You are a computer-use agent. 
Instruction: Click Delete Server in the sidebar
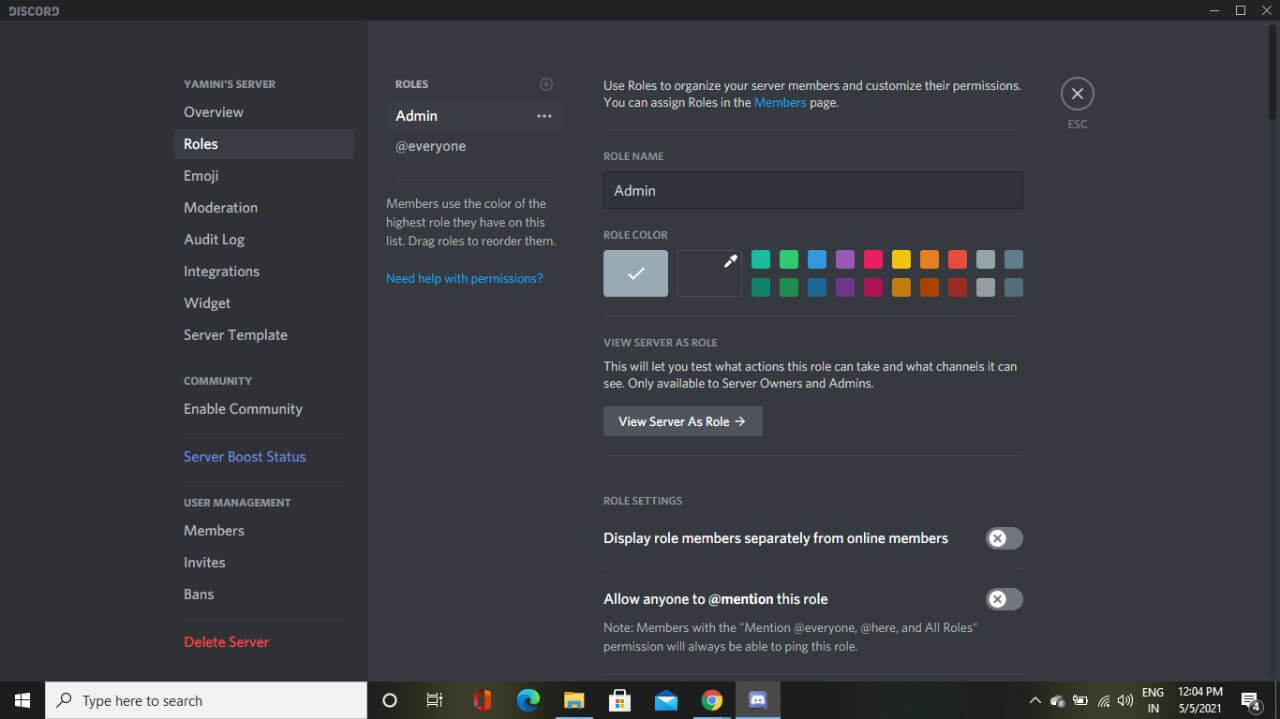pos(226,641)
